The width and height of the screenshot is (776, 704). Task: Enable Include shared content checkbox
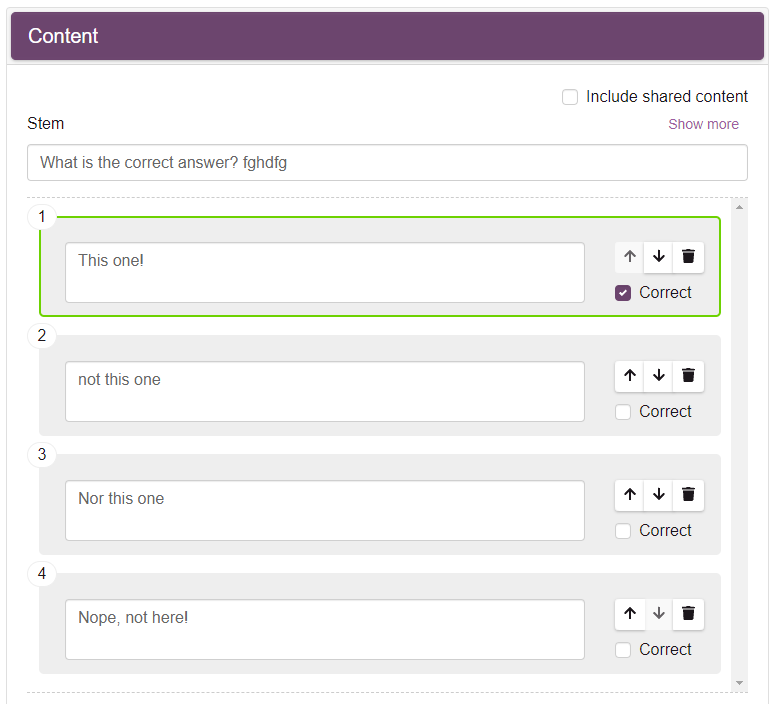click(x=570, y=97)
